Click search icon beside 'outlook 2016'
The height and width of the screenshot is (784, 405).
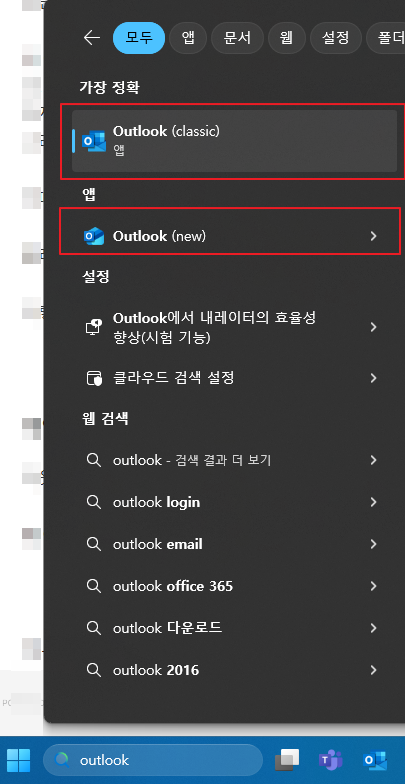pyautogui.click(x=94, y=670)
